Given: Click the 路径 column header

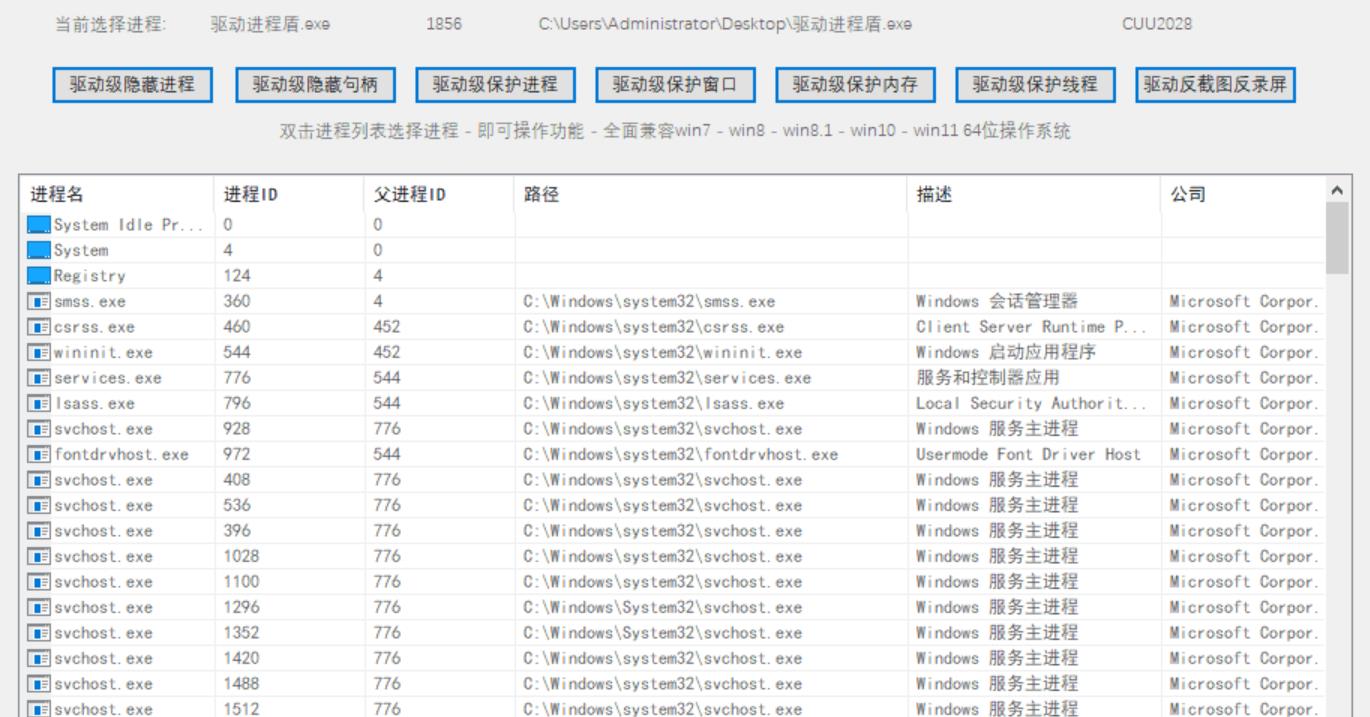Looking at the screenshot, I should [711, 195].
